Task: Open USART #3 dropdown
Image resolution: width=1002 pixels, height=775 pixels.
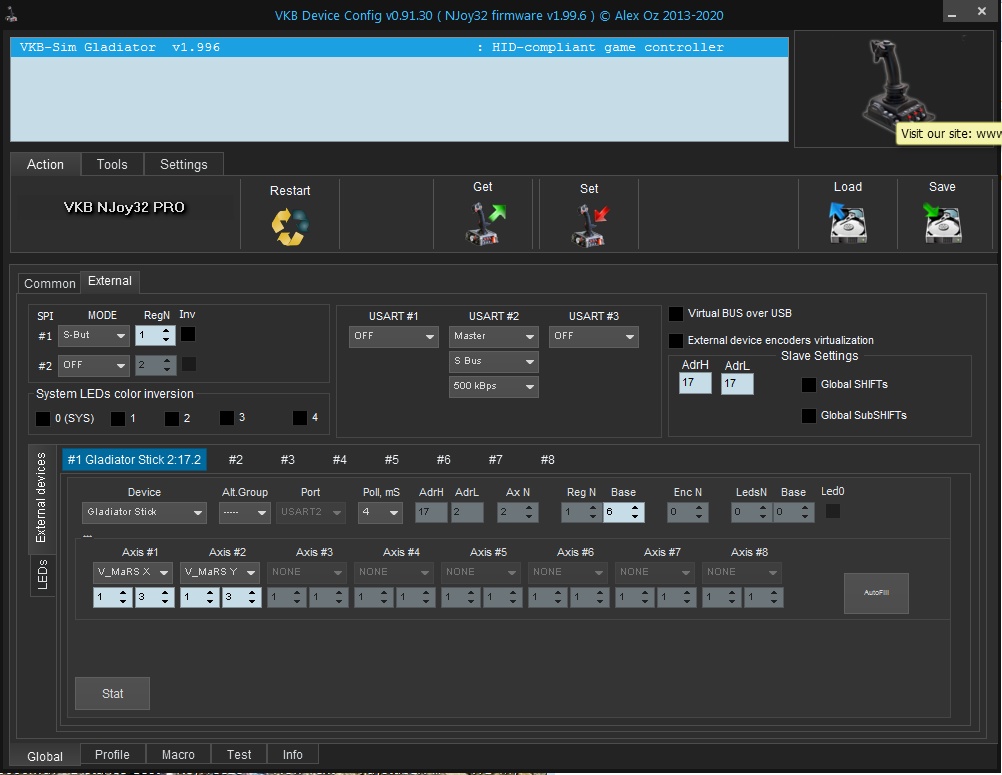Action: pos(593,336)
